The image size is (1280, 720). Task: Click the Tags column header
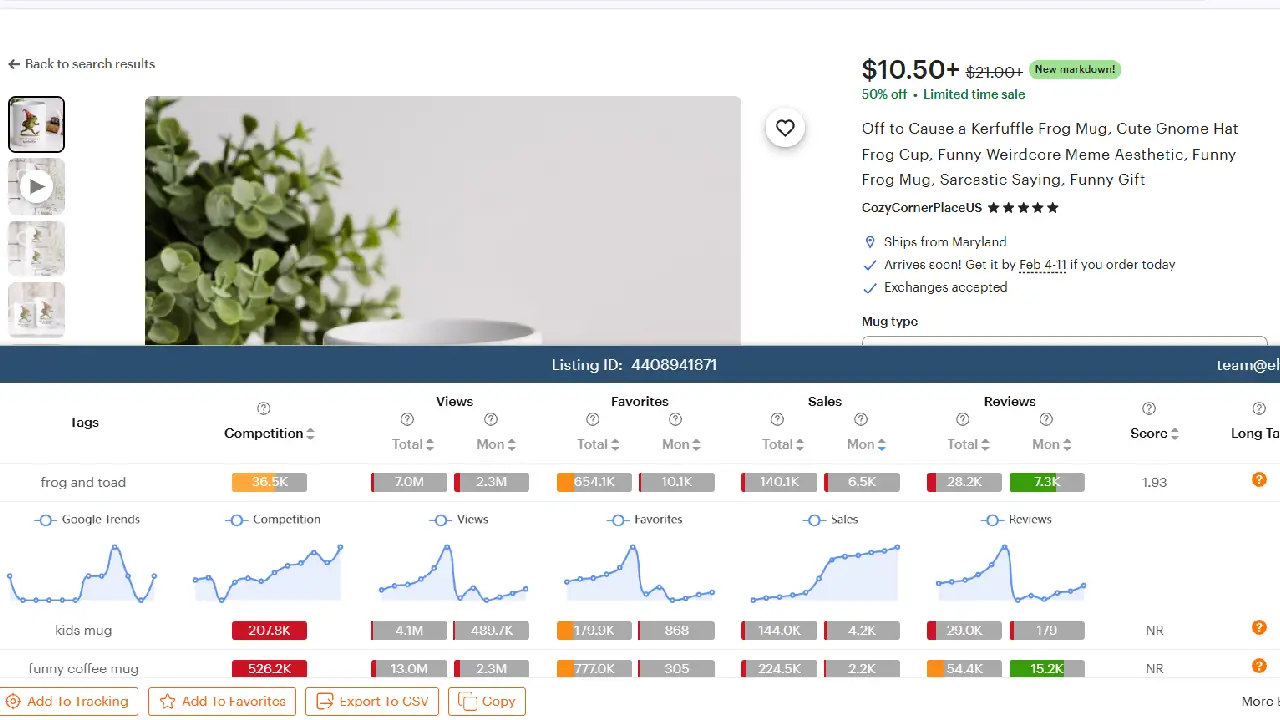(85, 422)
